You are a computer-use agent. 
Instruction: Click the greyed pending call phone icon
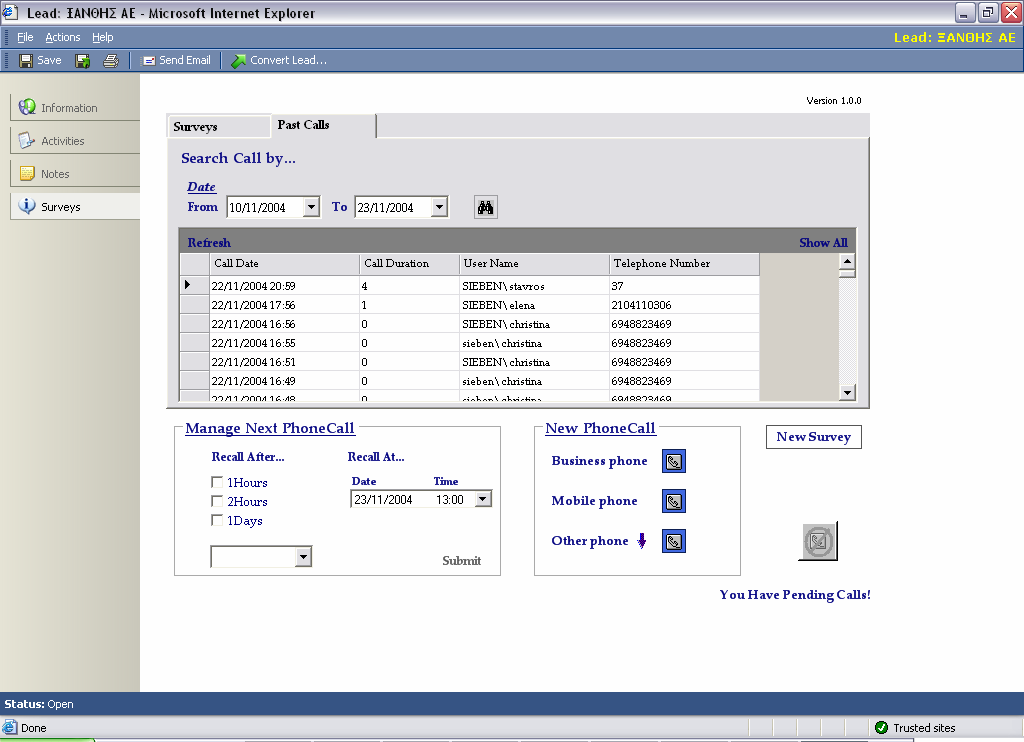point(818,541)
